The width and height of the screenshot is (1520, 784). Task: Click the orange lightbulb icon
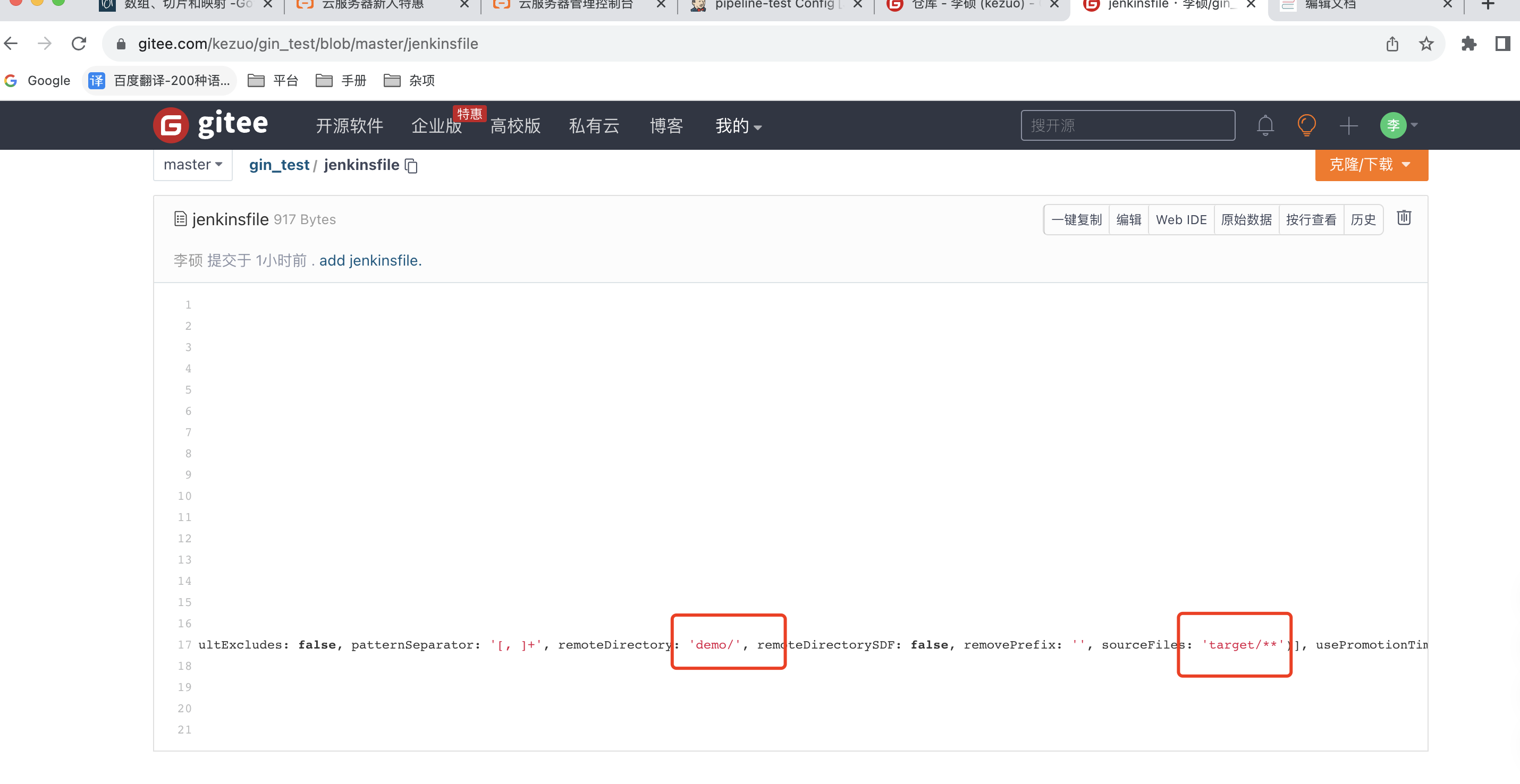click(1306, 125)
